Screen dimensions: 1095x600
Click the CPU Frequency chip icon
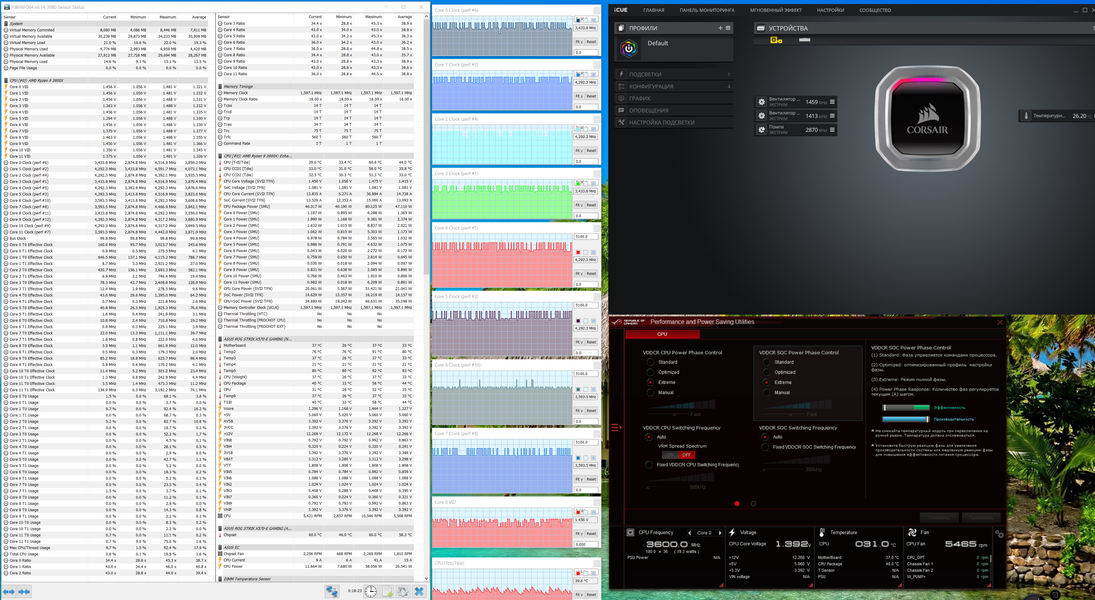click(630, 532)
